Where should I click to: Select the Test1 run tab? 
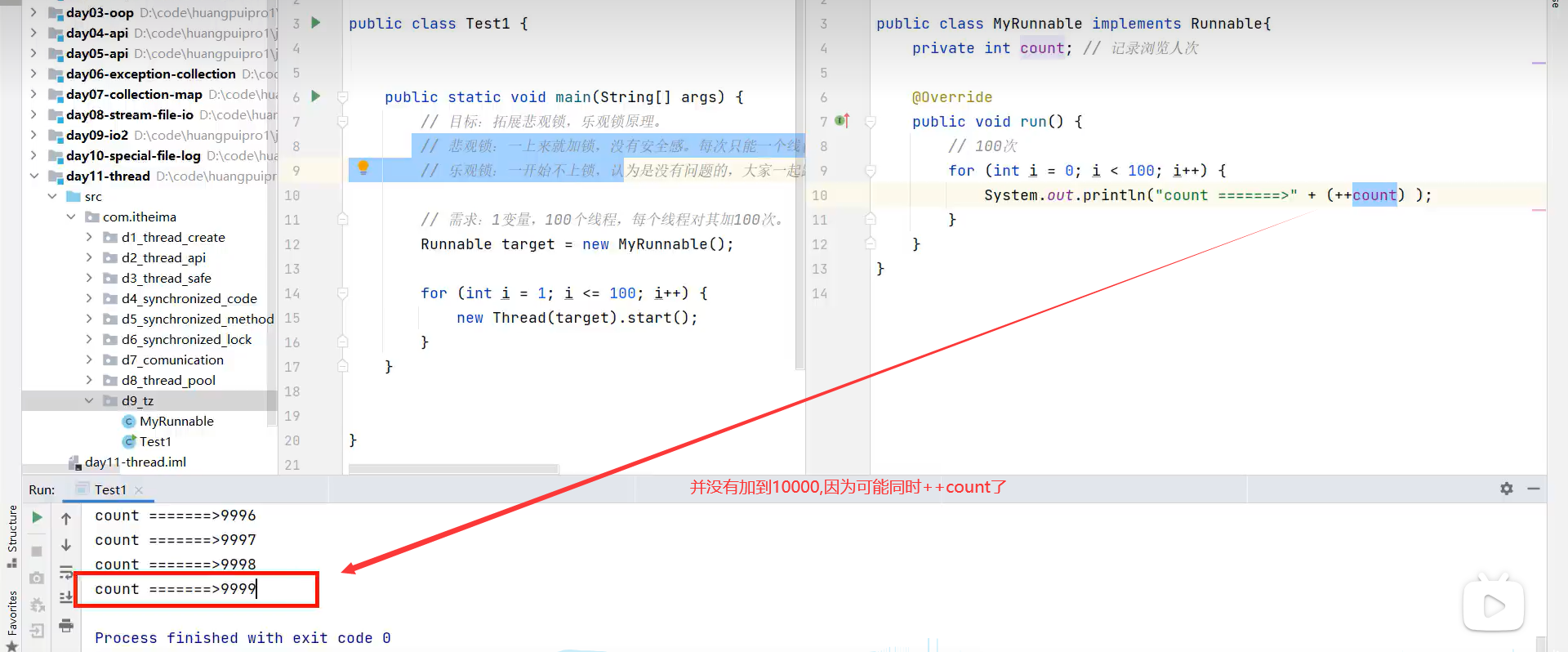tap(110, 489)
